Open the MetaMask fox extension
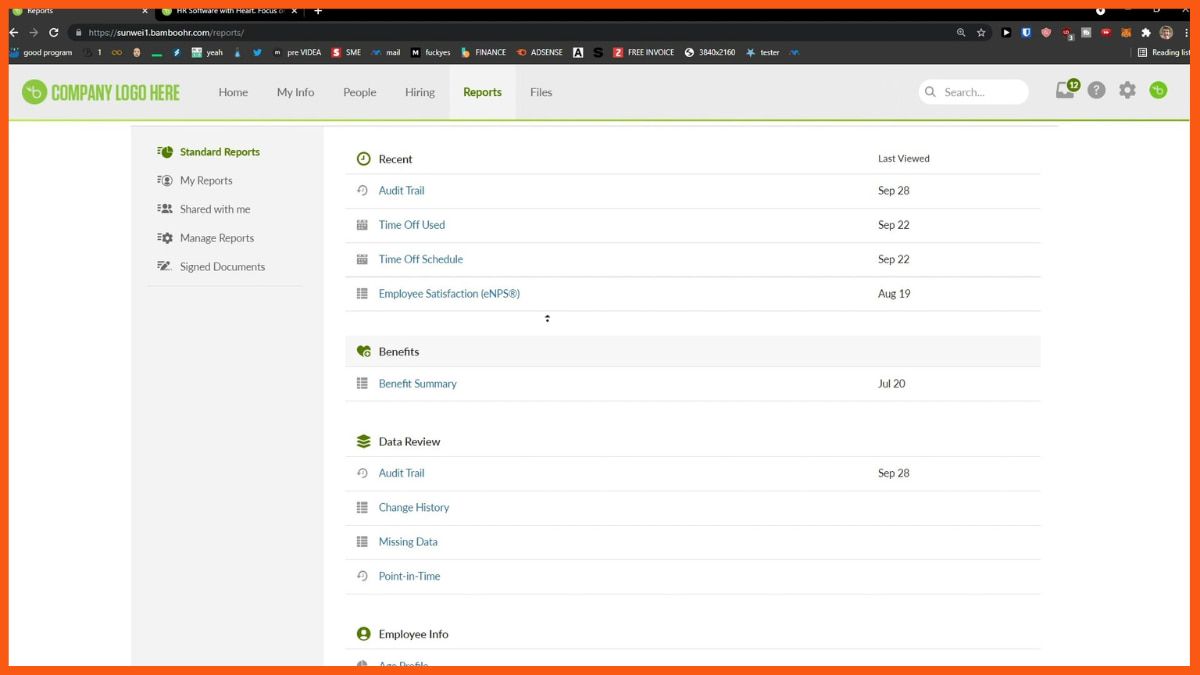This screenshot has width=1200, height=675. [1126, 32]
